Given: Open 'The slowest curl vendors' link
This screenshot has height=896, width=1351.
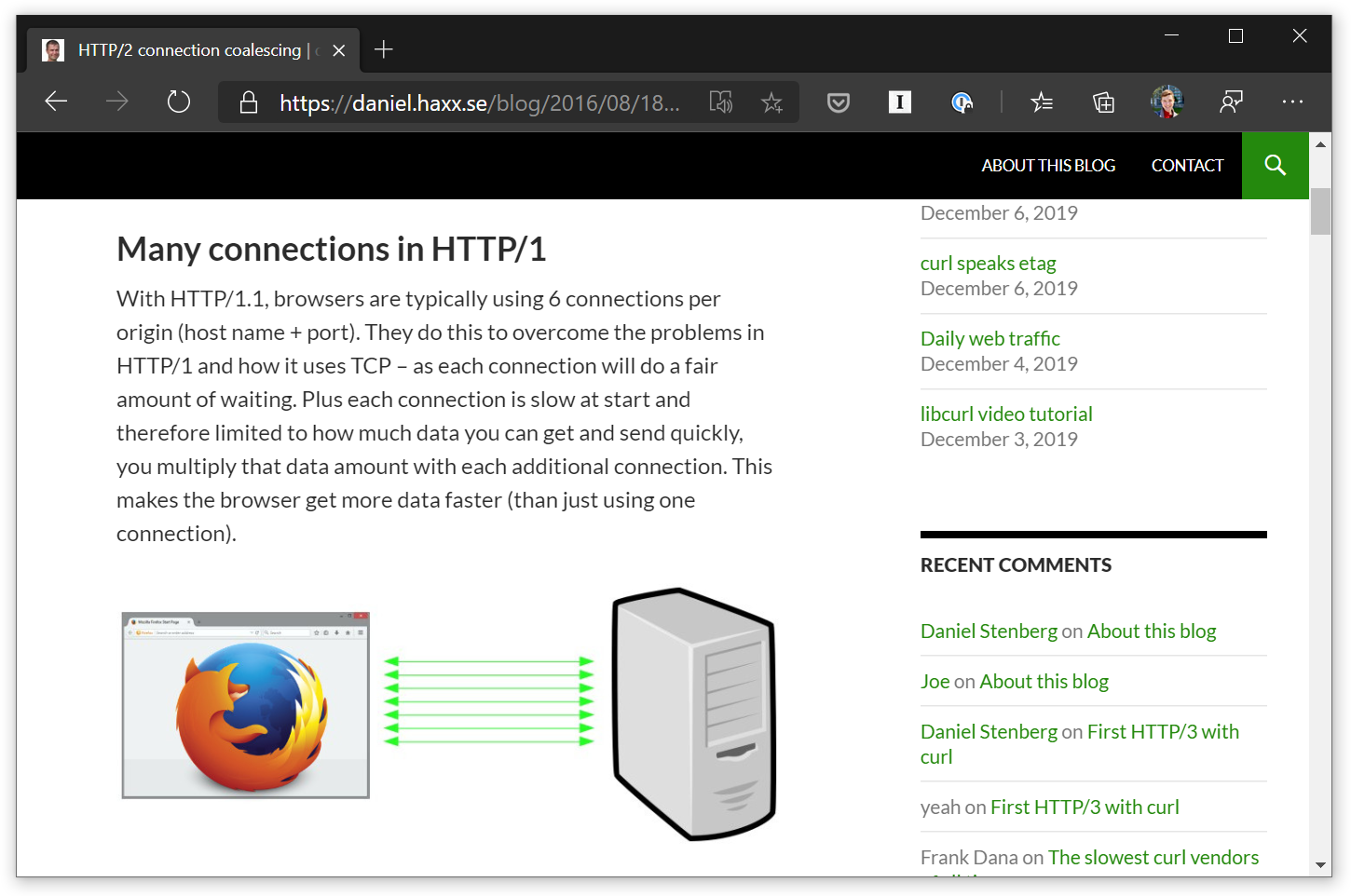Looking at the screenshot, I should [1153, 858].
